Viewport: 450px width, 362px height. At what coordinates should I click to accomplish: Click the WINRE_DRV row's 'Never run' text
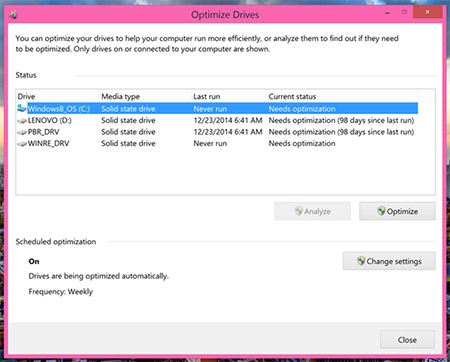click(210, 144)
